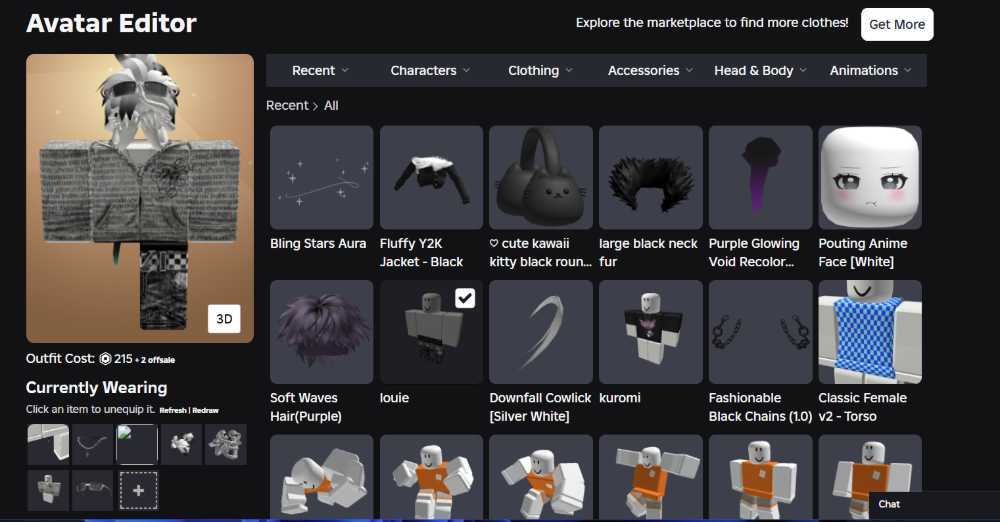Click the Classic Female v2 - Torso label
Screen dimensions: 1000x522
coord(862,407)
